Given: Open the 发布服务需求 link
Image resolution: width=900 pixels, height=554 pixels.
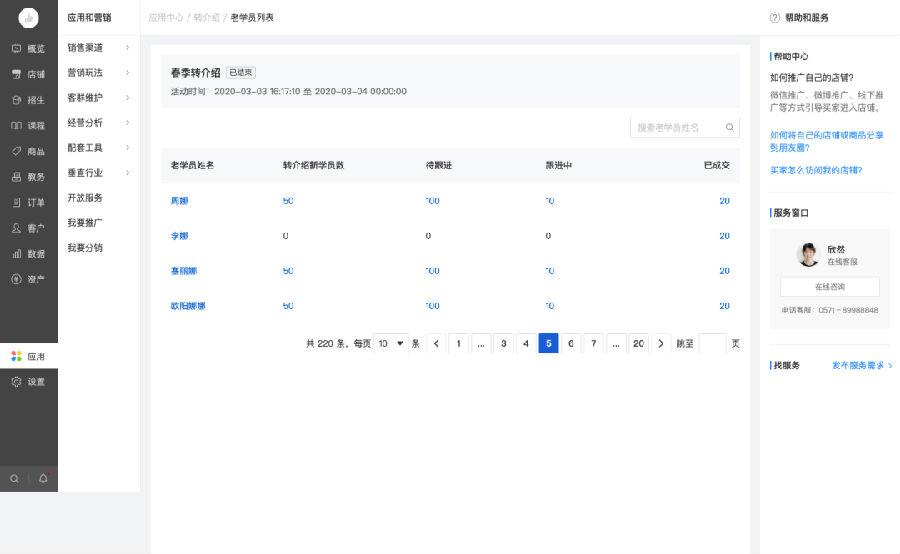Looking at the screenshot, I should point(862,365).
